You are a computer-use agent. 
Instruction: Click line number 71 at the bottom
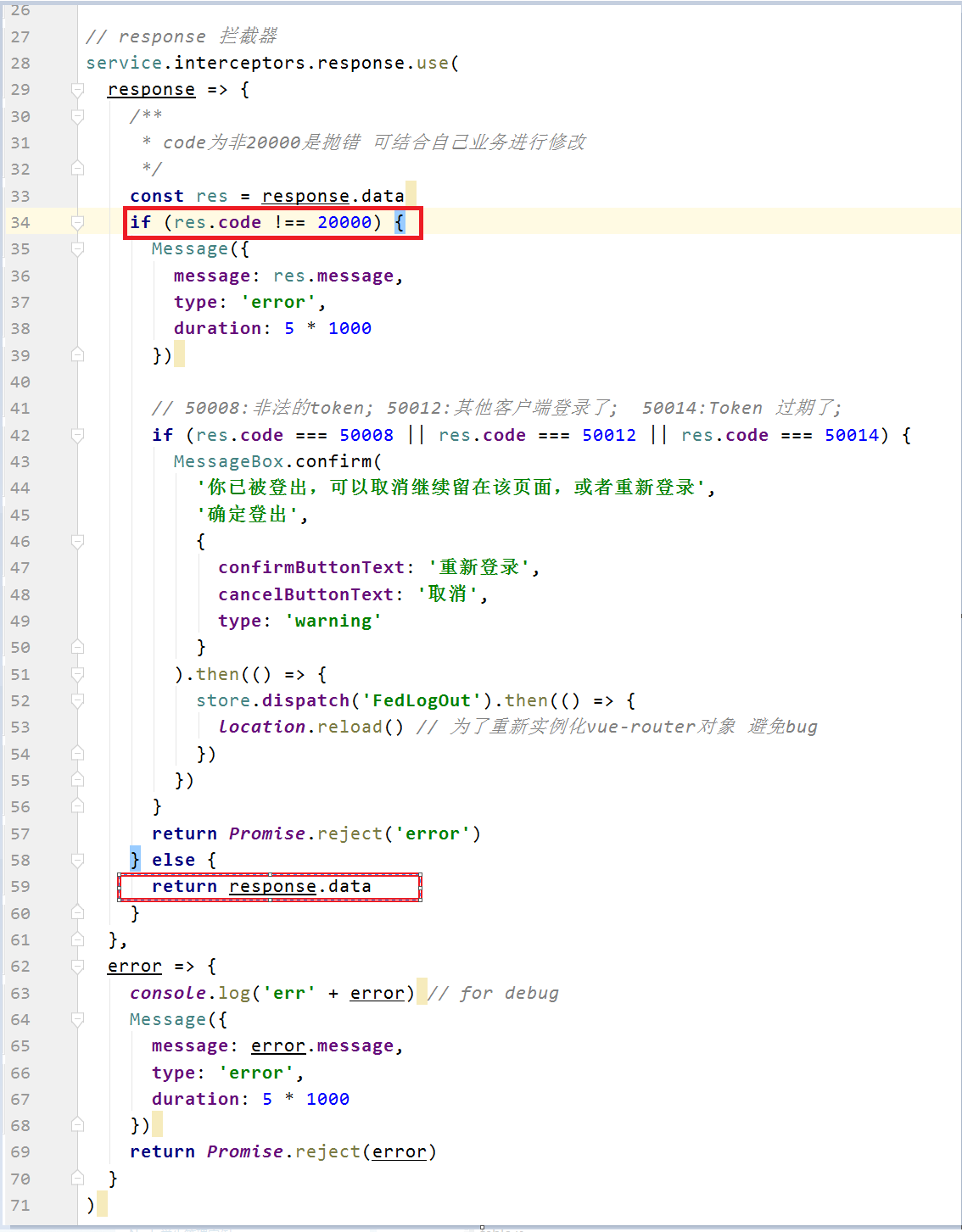pos(20,1205)
